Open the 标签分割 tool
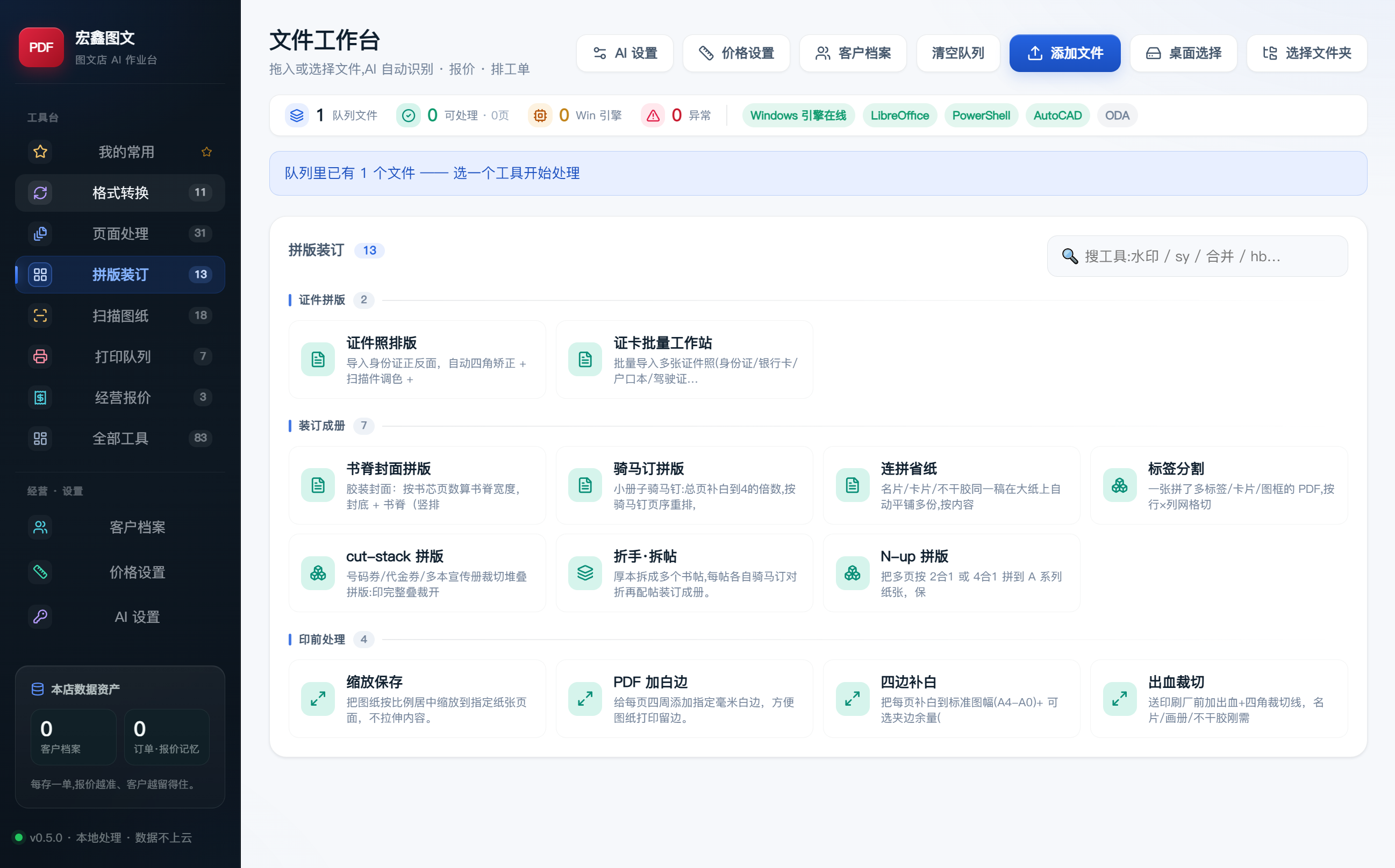 (x=1219, y=485)
